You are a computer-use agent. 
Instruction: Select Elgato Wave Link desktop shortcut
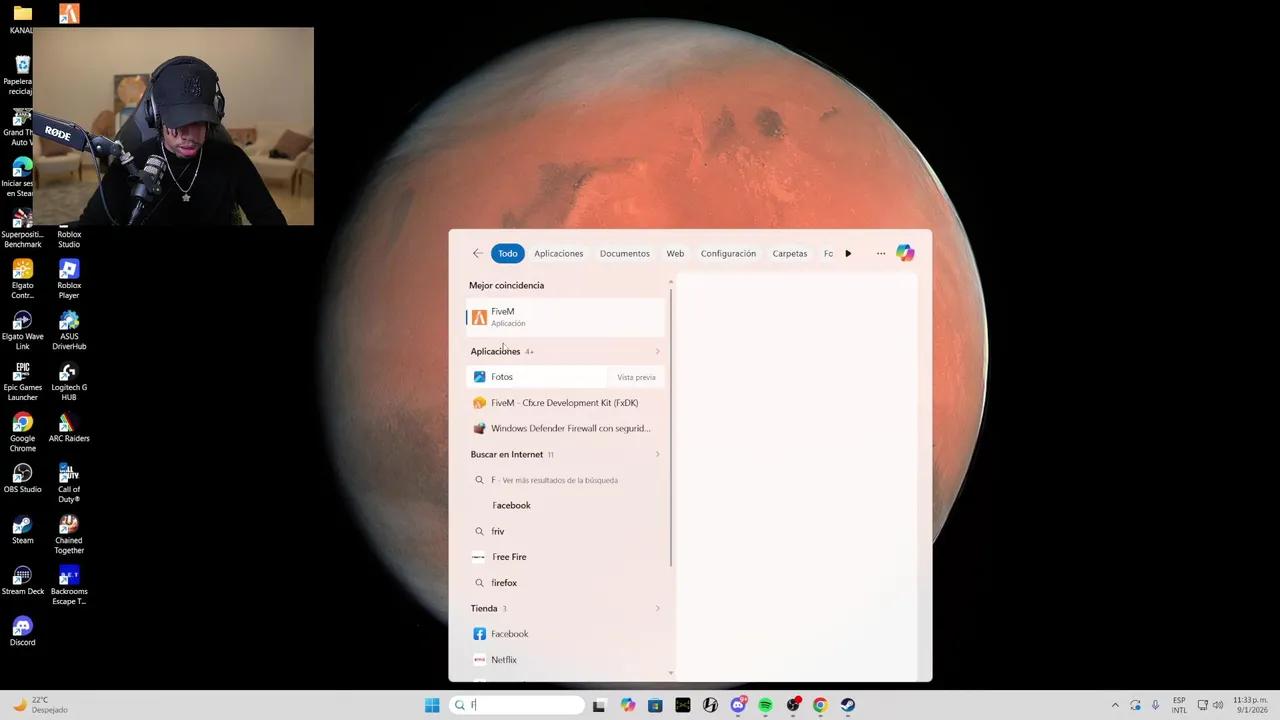(22, 330)
